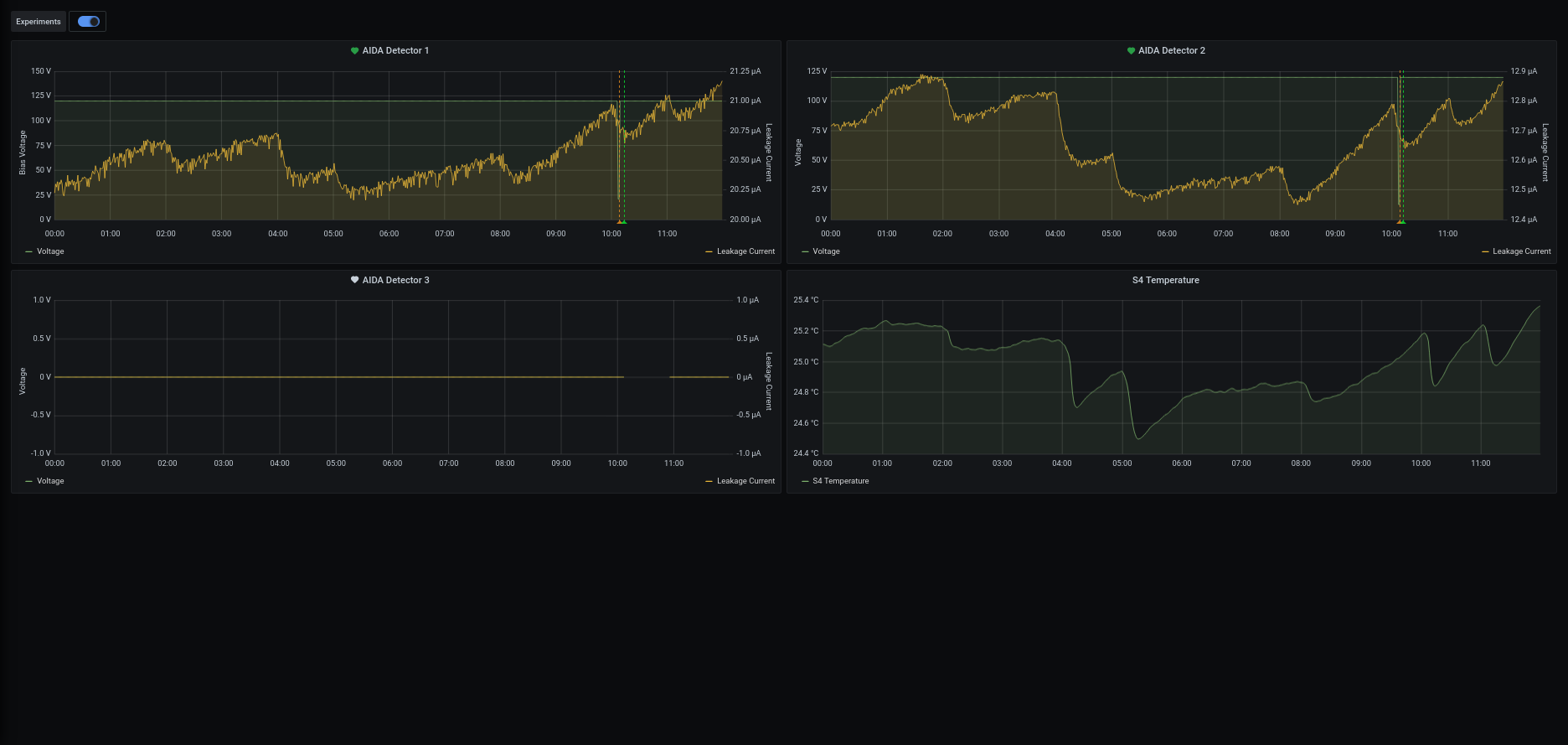Click the green annotation triangle under Detector 2 chart
The width and height of the screenshot is (1568, 745).
coord(1401,222)
